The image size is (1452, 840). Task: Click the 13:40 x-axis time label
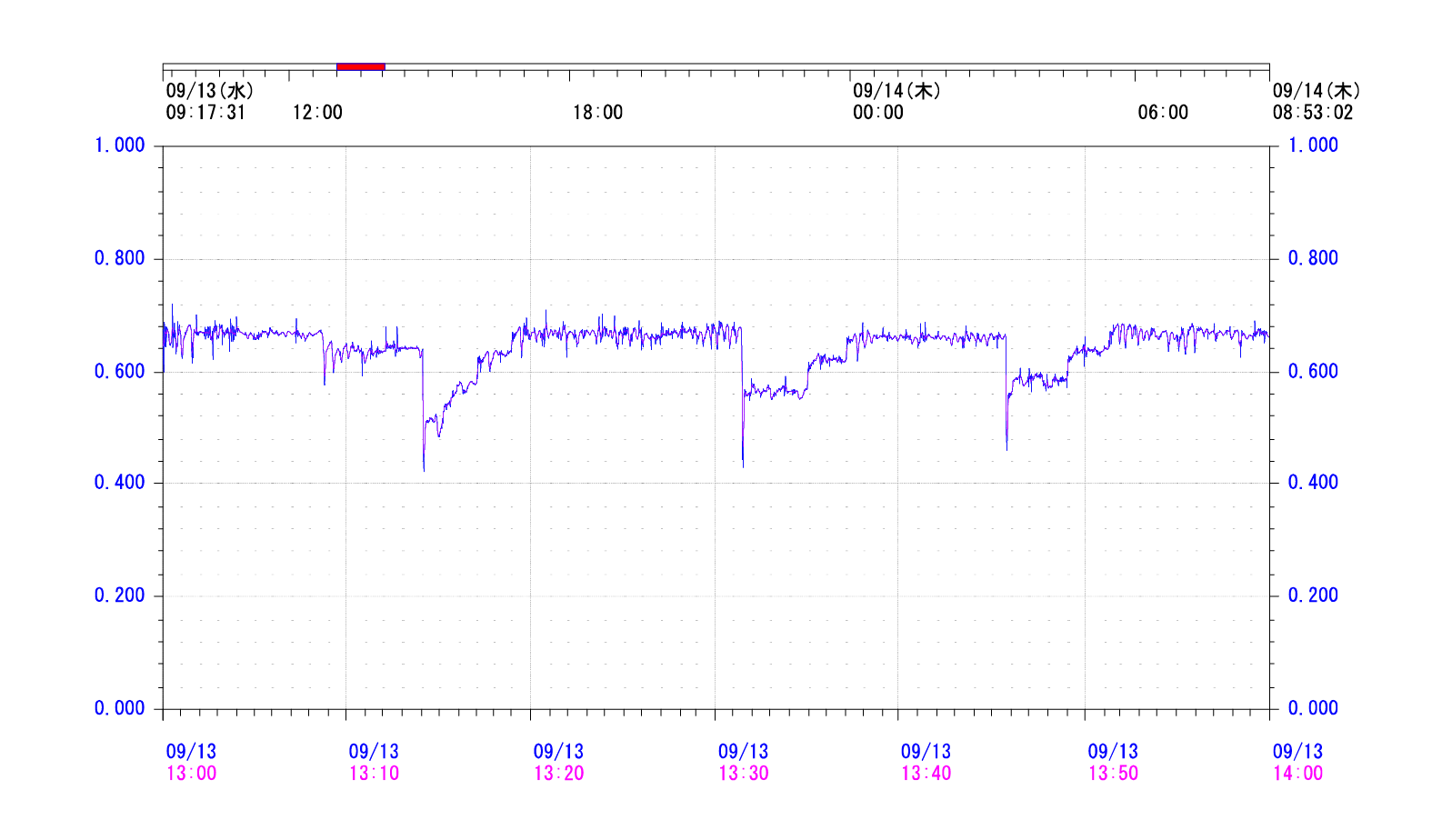(x=926, y=774)
